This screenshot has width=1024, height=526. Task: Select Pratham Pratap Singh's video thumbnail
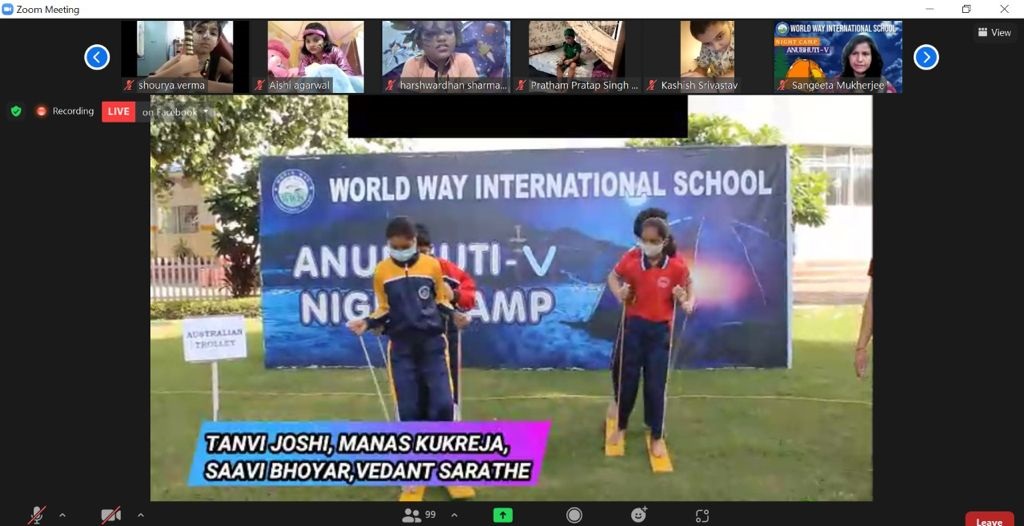coord(577,57)
